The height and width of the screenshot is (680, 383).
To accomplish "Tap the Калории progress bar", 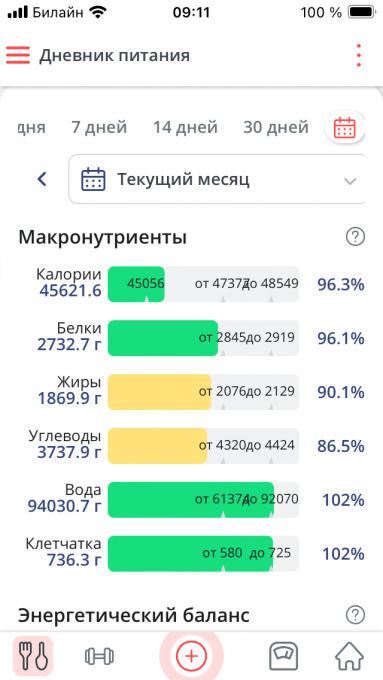I will (x=203, y=284).
